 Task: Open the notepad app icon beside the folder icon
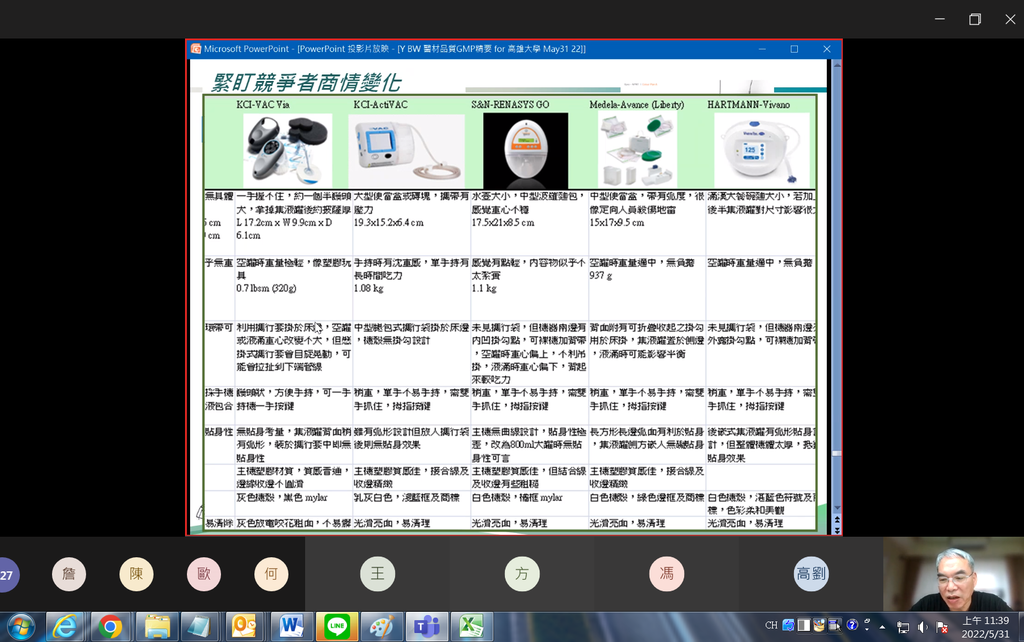point(198,627)
